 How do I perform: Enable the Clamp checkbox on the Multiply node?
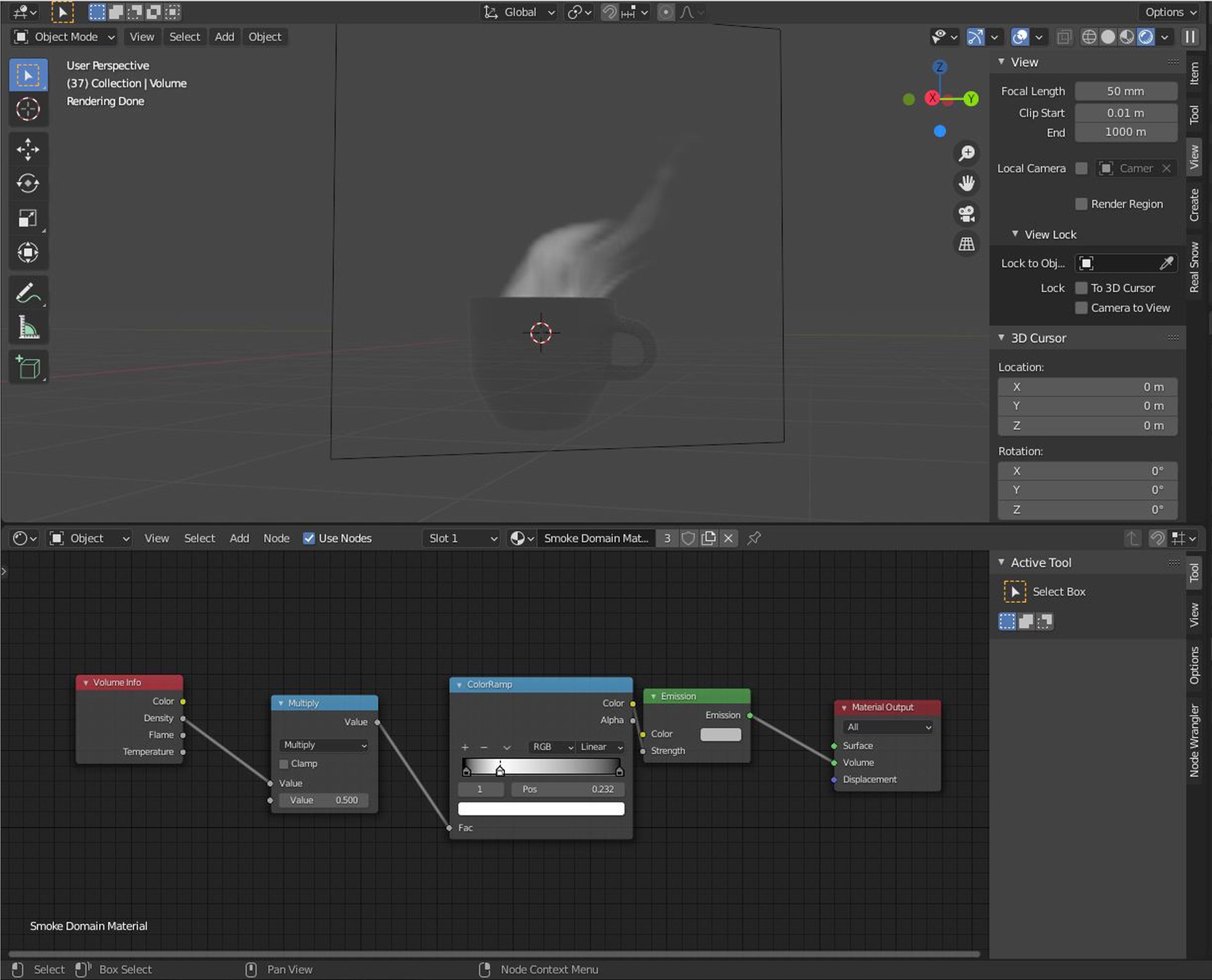pos(284,763)
